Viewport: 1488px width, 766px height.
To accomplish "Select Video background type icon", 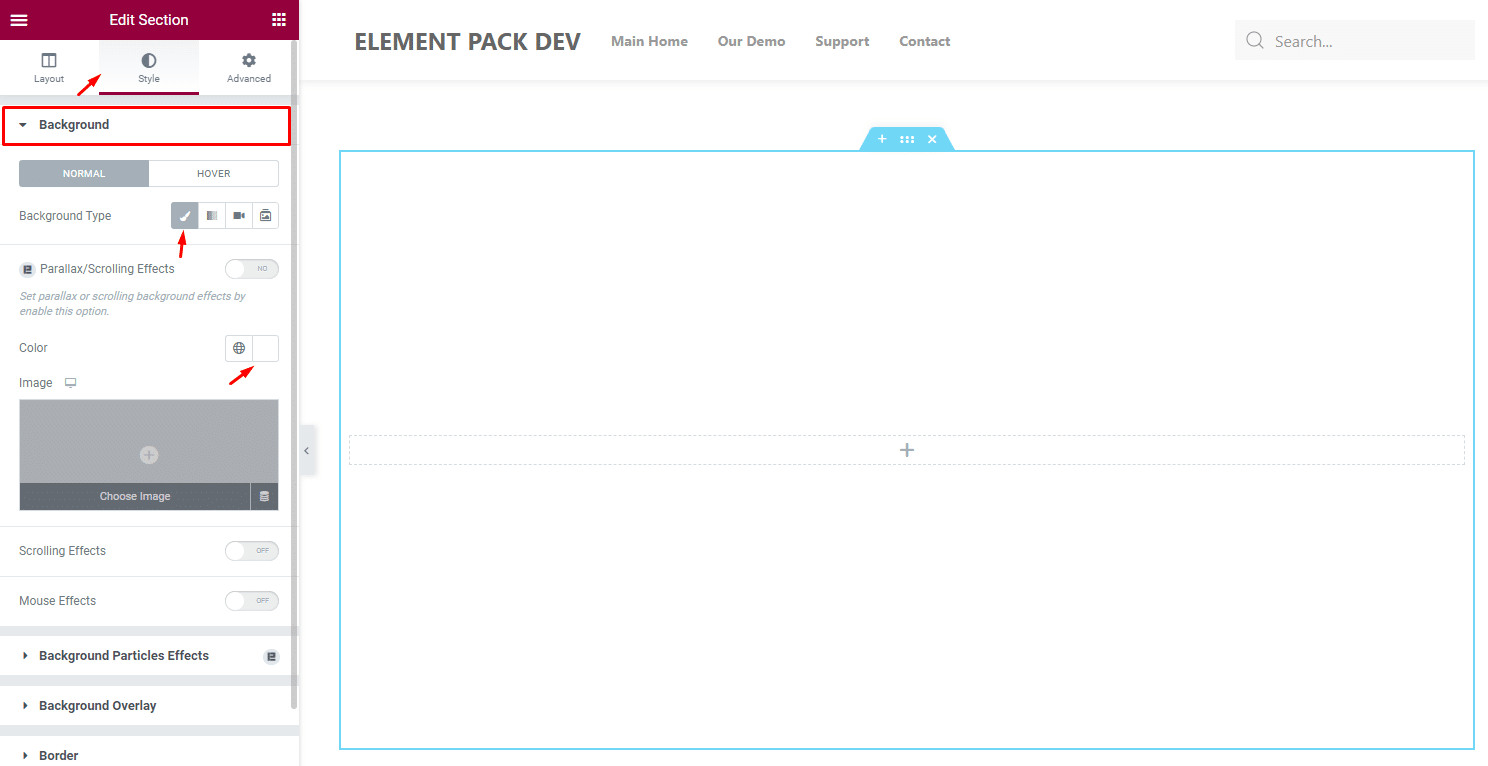I will point(239,216).
